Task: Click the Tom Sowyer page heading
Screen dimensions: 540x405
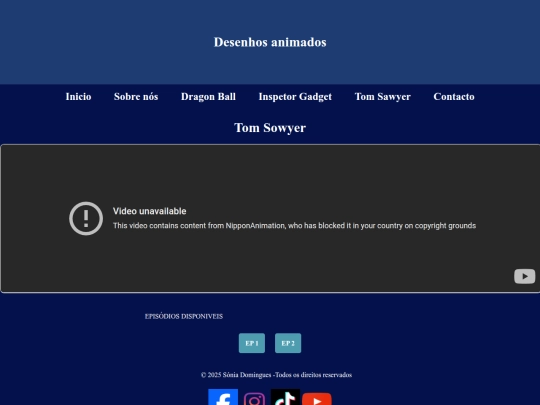Action: coord(270,128)
